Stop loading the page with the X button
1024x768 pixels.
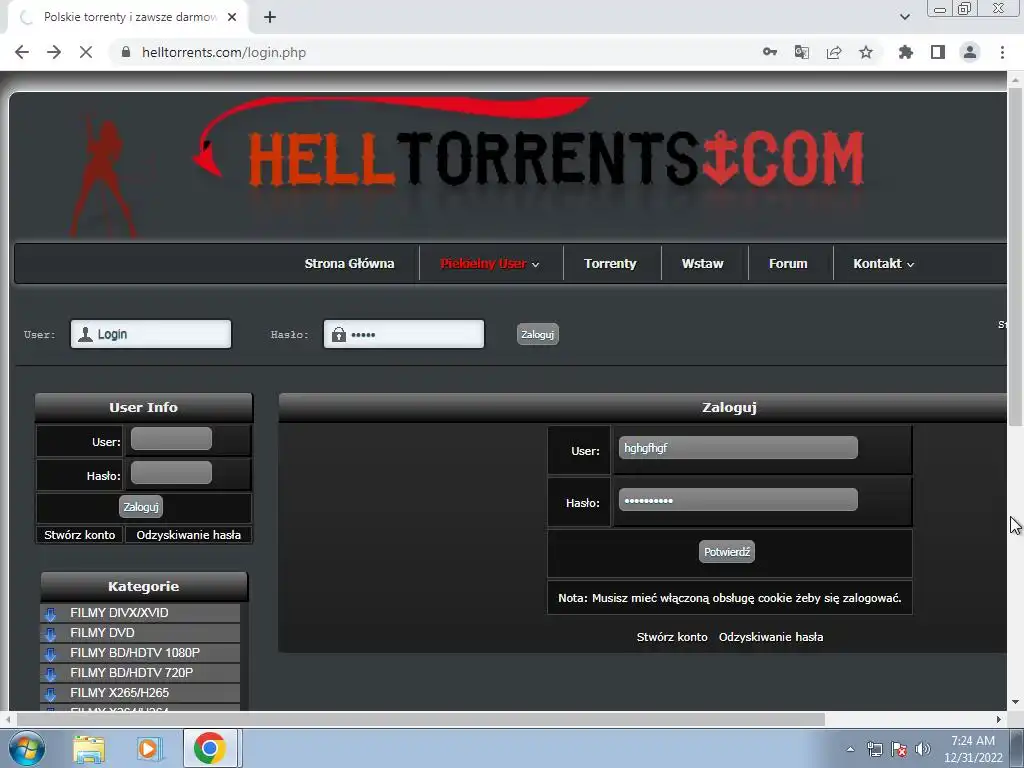point(86,52)
